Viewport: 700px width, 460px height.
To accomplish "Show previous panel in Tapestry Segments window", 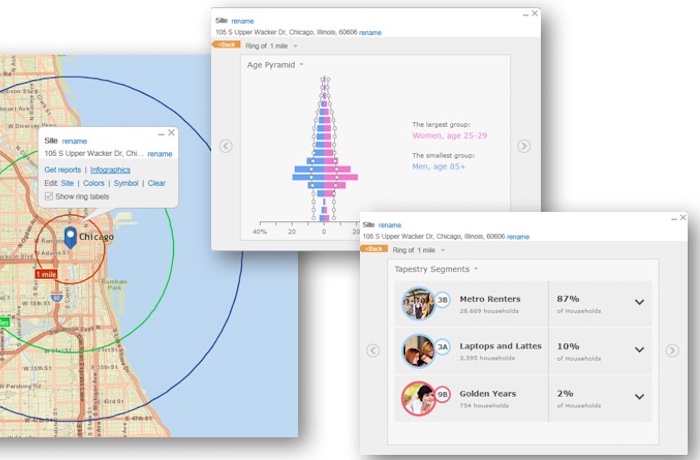I will [x=373, y=351].
